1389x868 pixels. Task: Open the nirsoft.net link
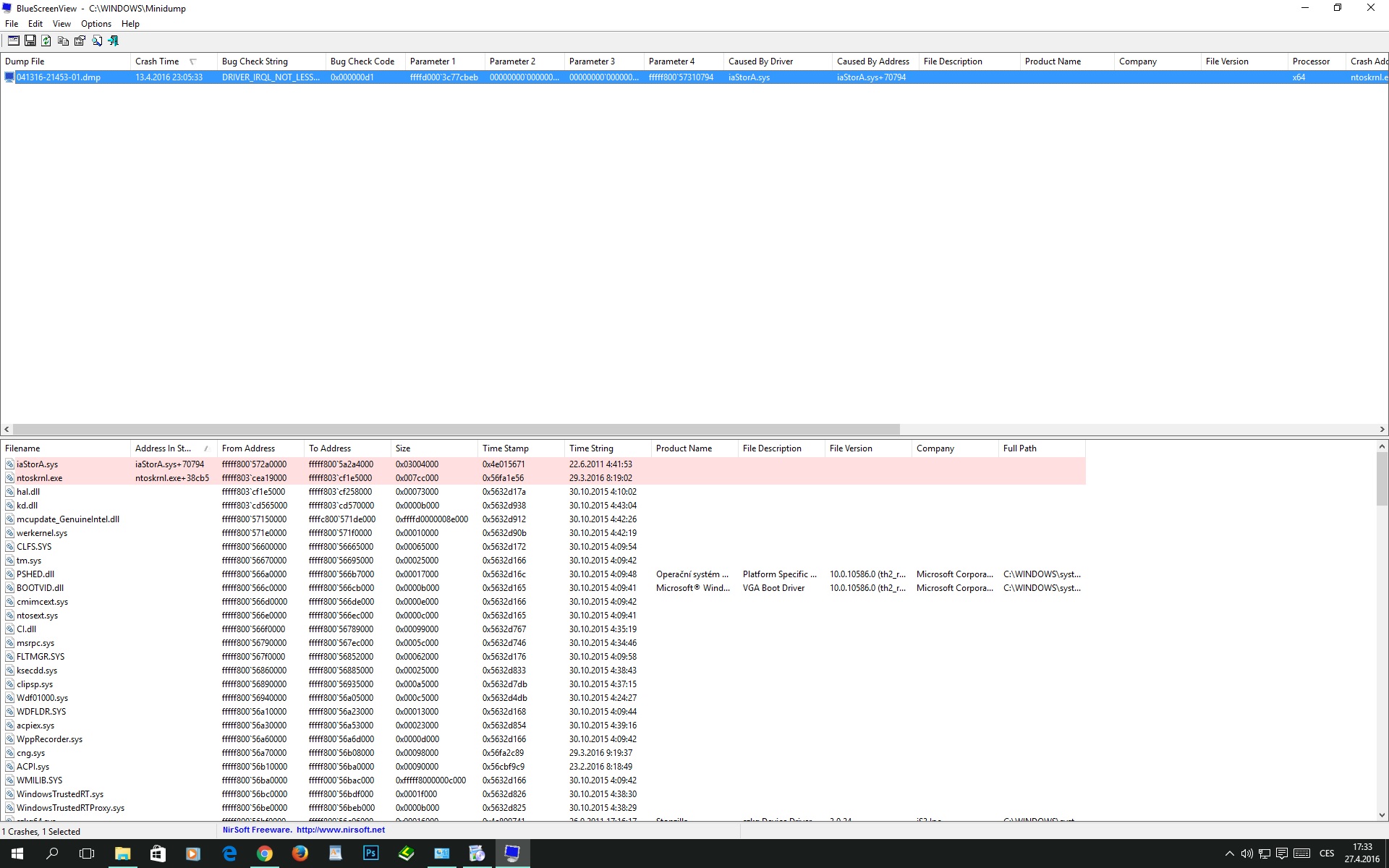tap(340, 830)
